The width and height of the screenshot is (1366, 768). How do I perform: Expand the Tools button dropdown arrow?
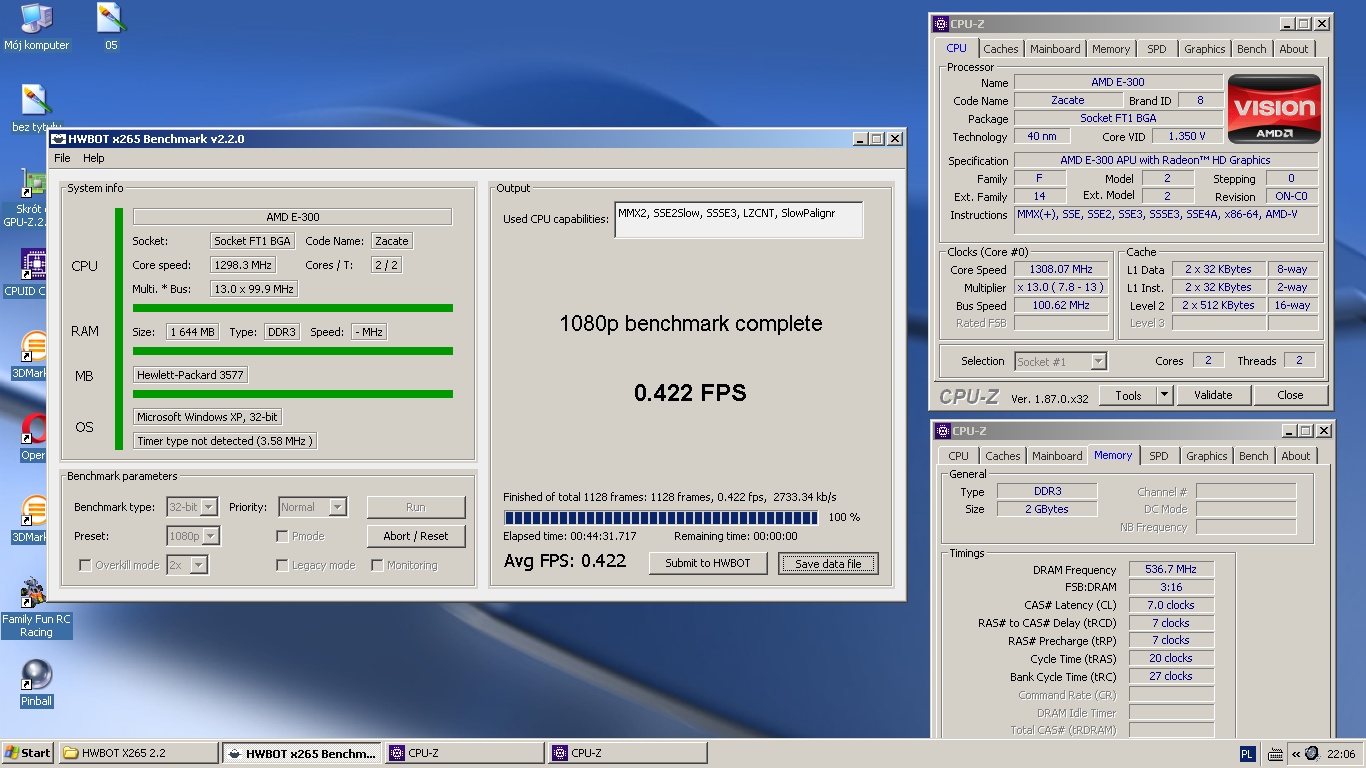(1164, 395)
